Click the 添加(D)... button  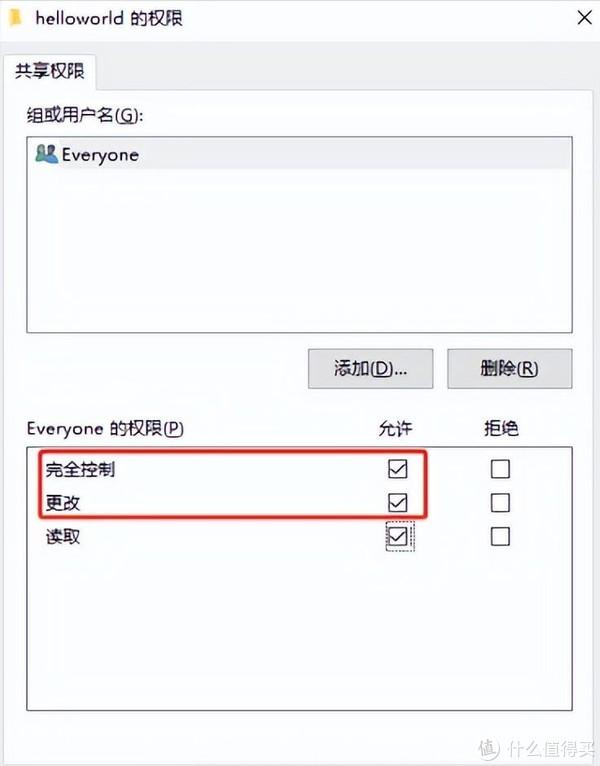[370, 368]
